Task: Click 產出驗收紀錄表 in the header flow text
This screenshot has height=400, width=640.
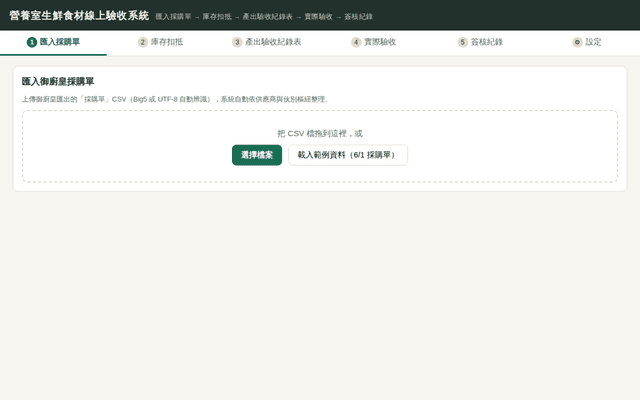Action: pos(267,17)
